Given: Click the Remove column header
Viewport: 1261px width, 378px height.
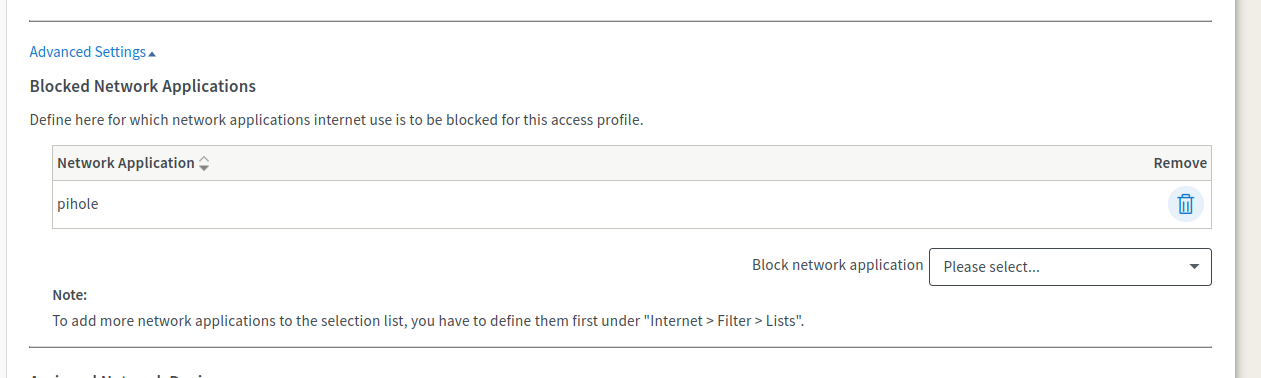Looking at the screenshot, I should pyautogui.click(x=1180, y=163).
